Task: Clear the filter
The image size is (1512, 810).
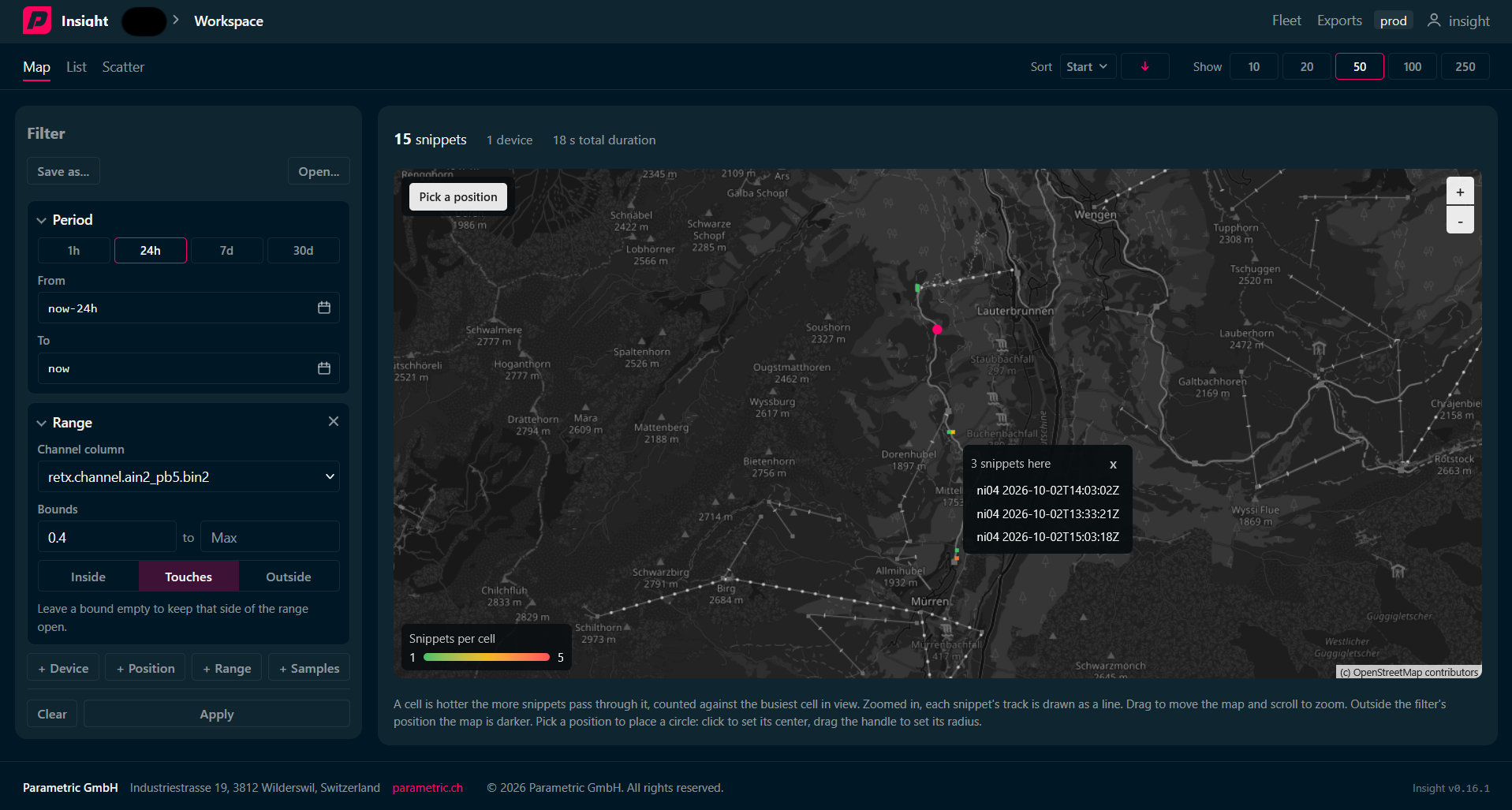Action: tap(52, 714)
